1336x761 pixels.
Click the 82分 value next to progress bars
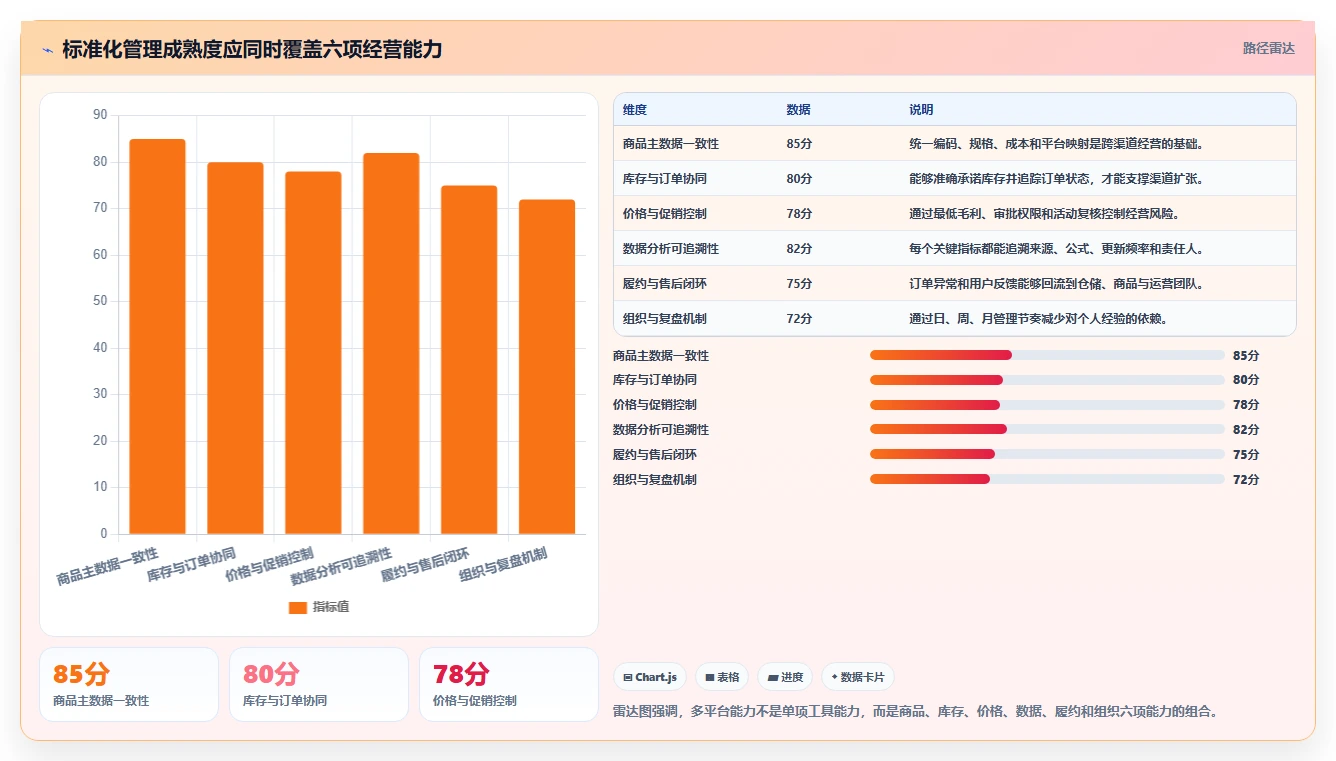tap(1246, 429)
